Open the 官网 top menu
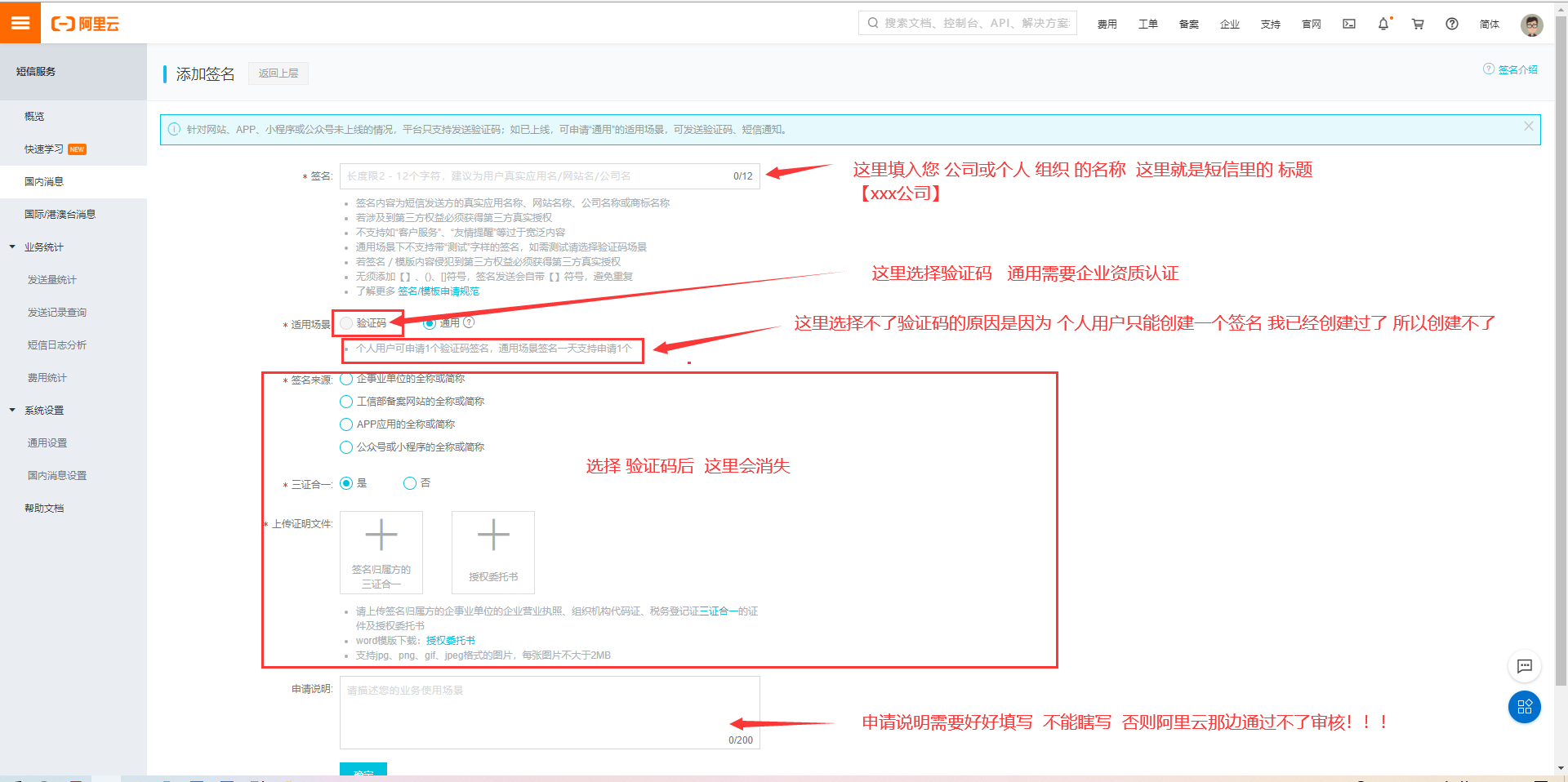This screenshot has width=1568, height=782. coord(1312,24)
